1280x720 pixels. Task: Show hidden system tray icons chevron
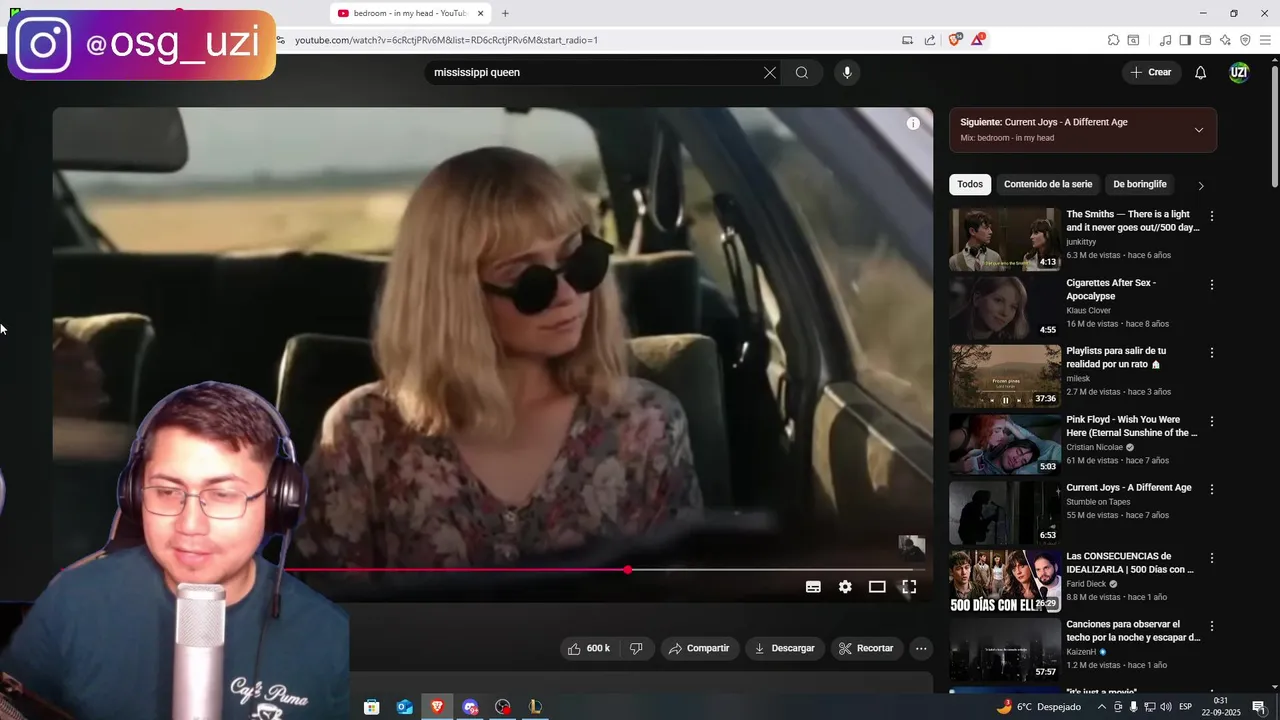[1102, 707]
